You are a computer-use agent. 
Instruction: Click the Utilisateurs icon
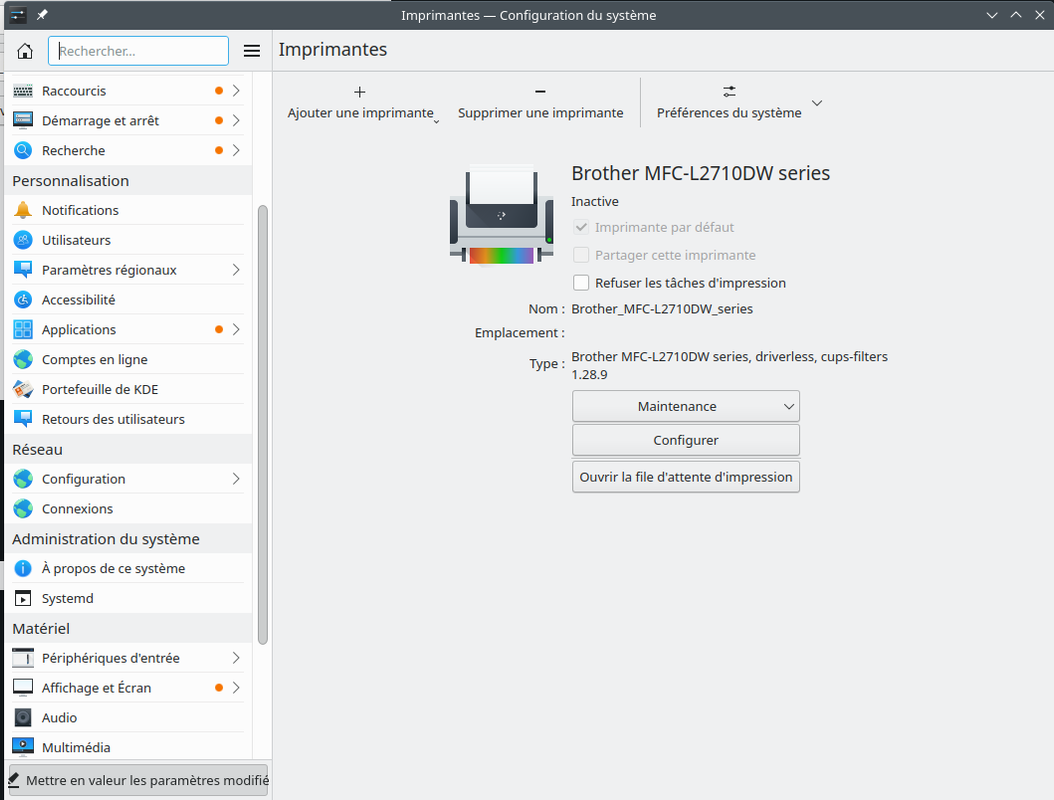23,240
